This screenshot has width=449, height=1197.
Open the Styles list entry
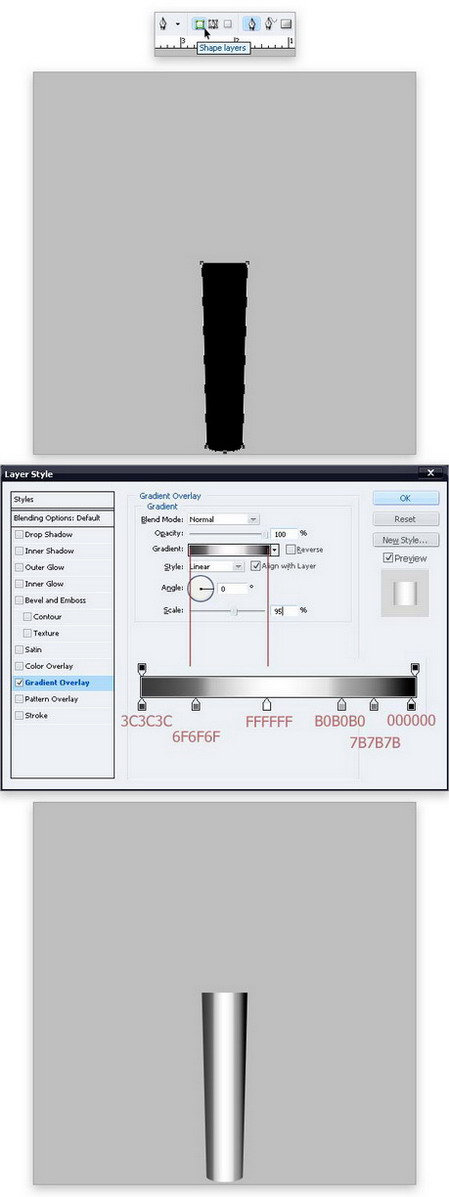tap(63, 499)
